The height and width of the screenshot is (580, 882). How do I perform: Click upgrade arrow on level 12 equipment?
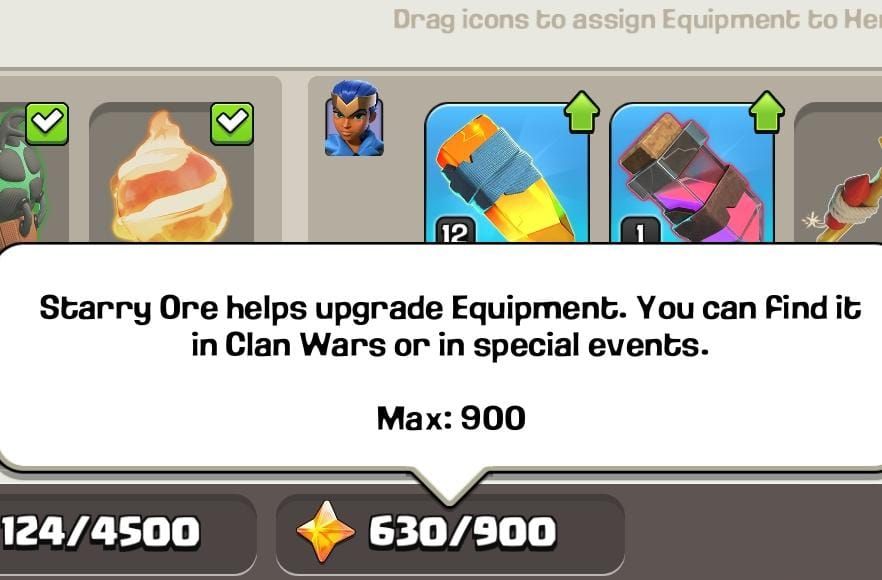click(582, 112)
